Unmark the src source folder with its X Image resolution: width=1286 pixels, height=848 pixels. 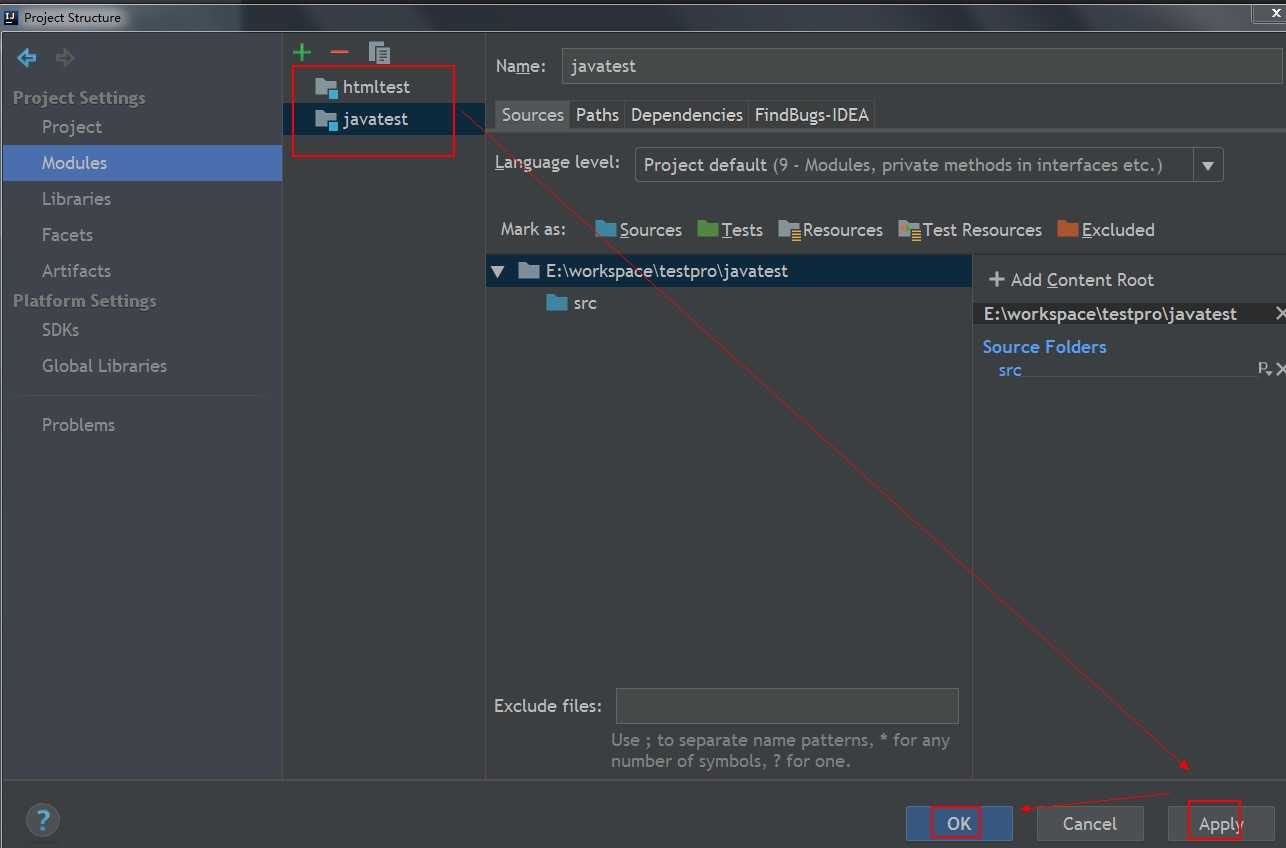coord(1280,369)
